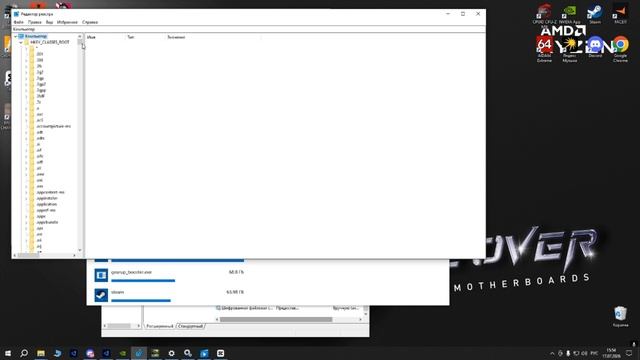This screenshot has width=640, height=360.
Task: Click the Registry Editor title bar icon
Action: (x=16, y=14)
